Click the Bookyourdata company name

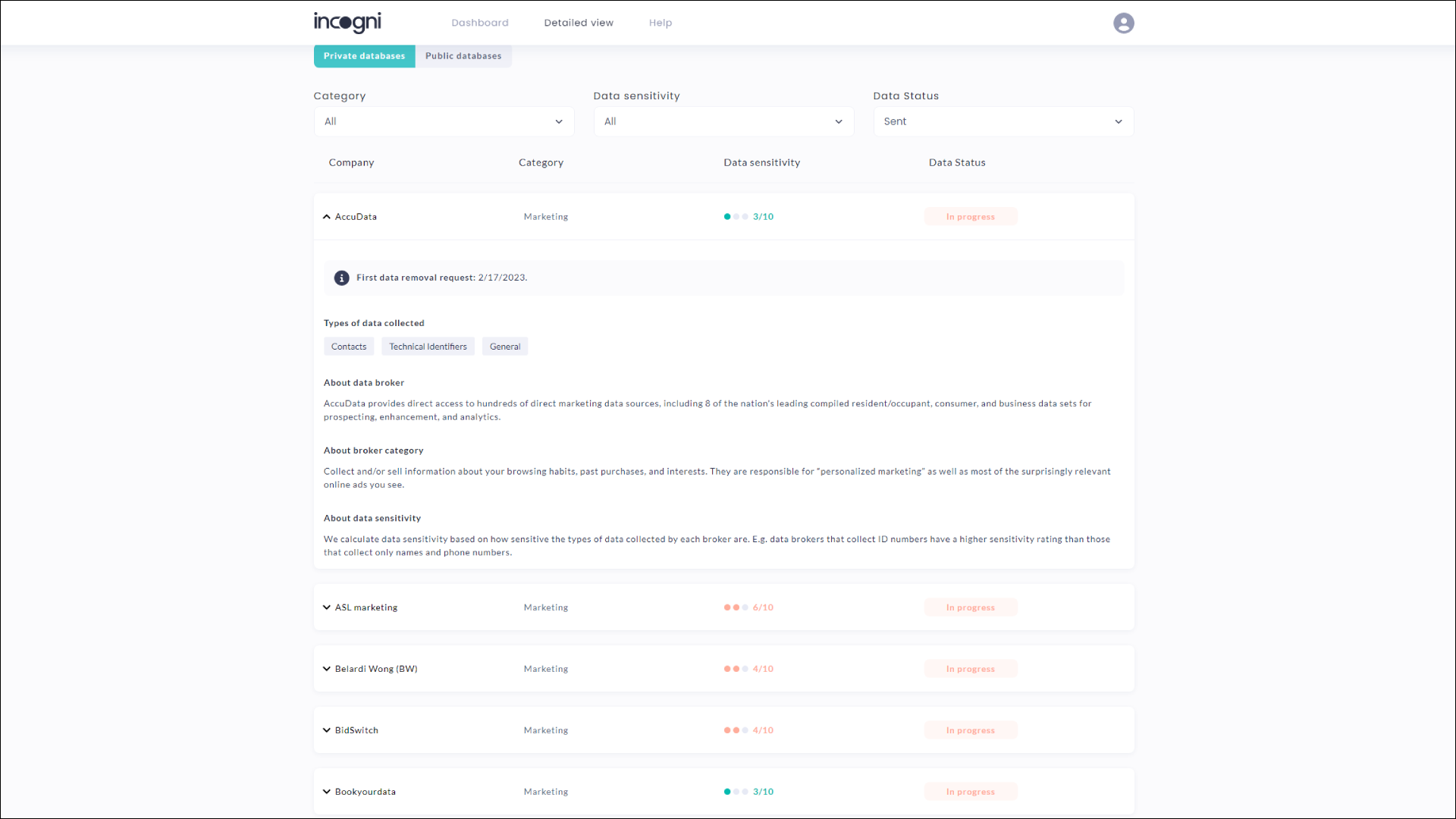[x=366, y=792]
